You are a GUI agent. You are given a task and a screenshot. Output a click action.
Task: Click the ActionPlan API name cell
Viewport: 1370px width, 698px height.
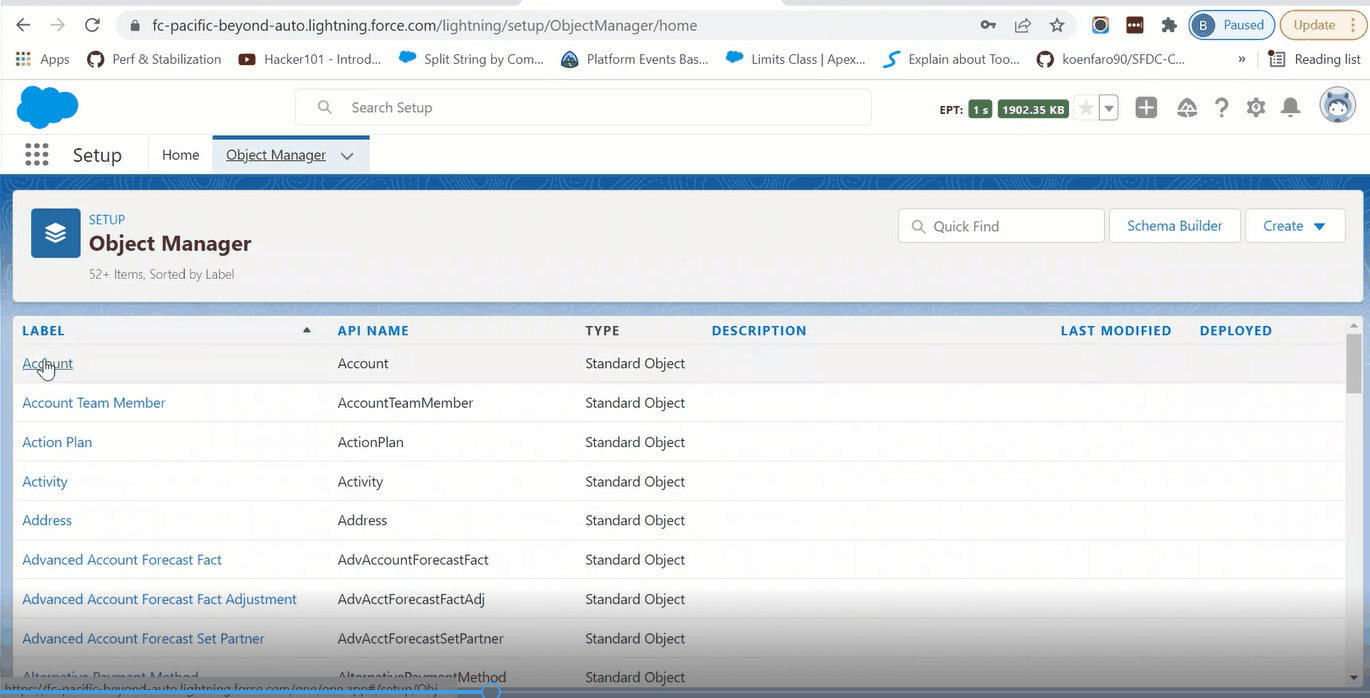[370, 442]
